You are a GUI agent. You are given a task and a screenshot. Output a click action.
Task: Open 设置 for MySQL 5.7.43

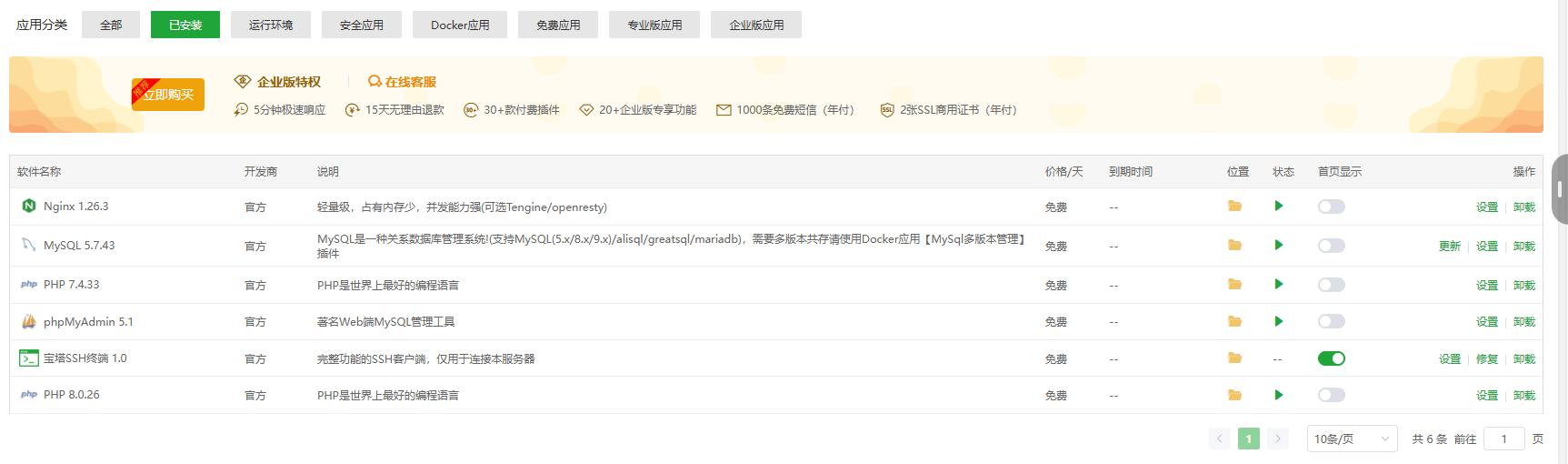[1487, 247]
